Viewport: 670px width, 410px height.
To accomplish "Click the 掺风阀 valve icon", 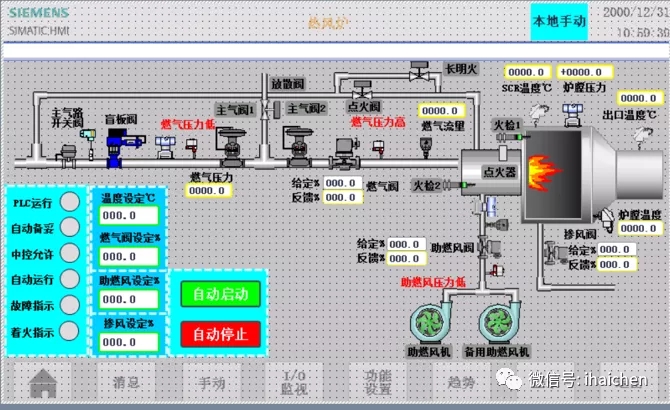I will tap(554, 252).
